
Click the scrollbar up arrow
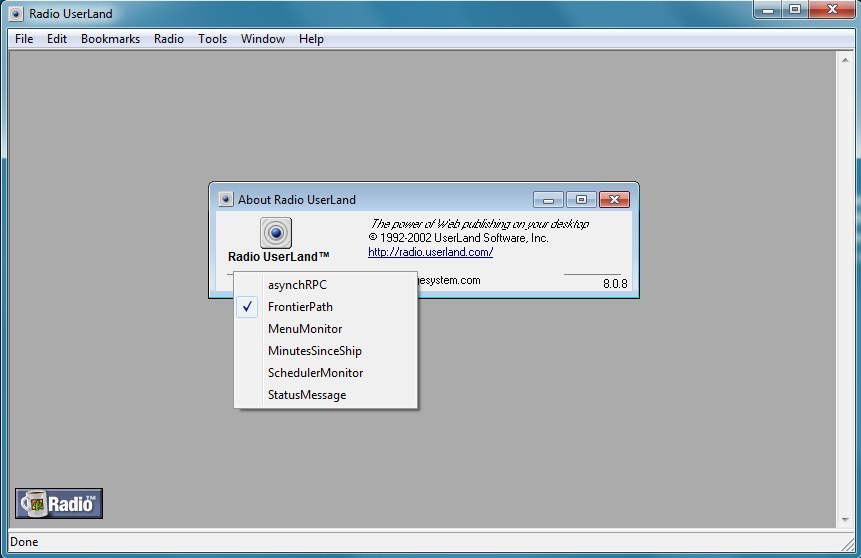(845, 59)
